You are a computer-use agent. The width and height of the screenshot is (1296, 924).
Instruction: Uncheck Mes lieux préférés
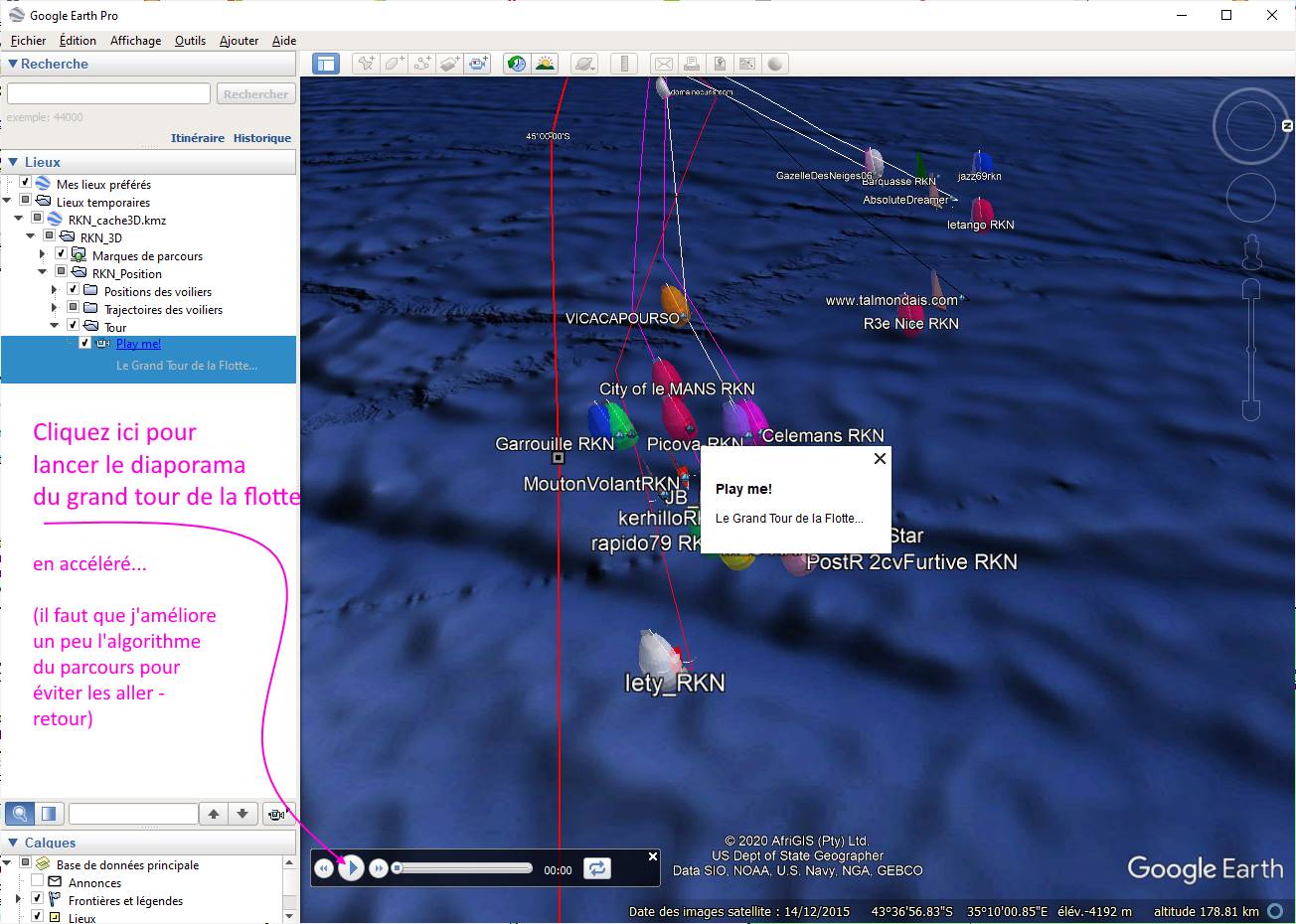(26, 183)
